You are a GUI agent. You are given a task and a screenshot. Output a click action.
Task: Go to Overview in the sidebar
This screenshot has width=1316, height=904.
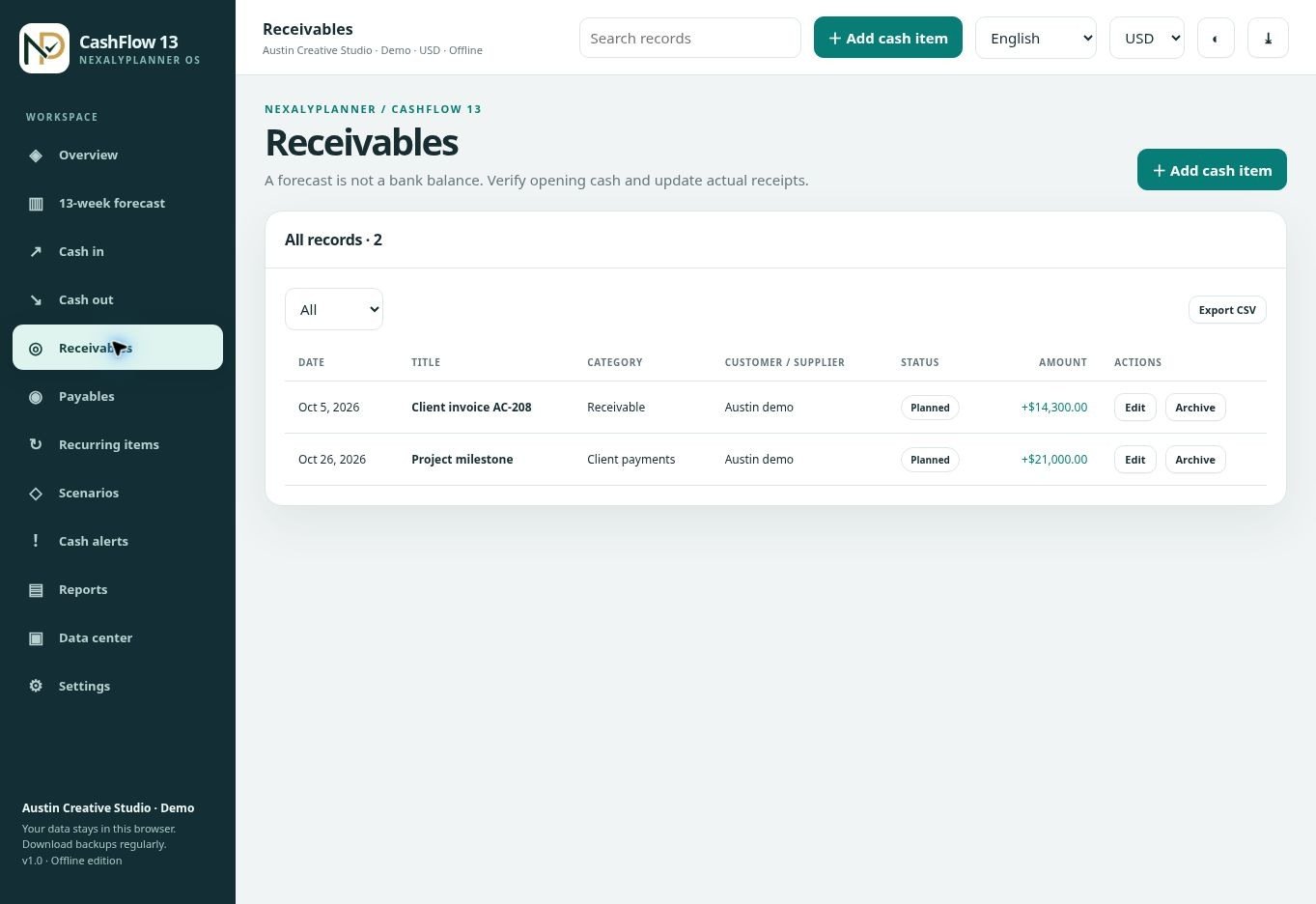click(118, 155)
